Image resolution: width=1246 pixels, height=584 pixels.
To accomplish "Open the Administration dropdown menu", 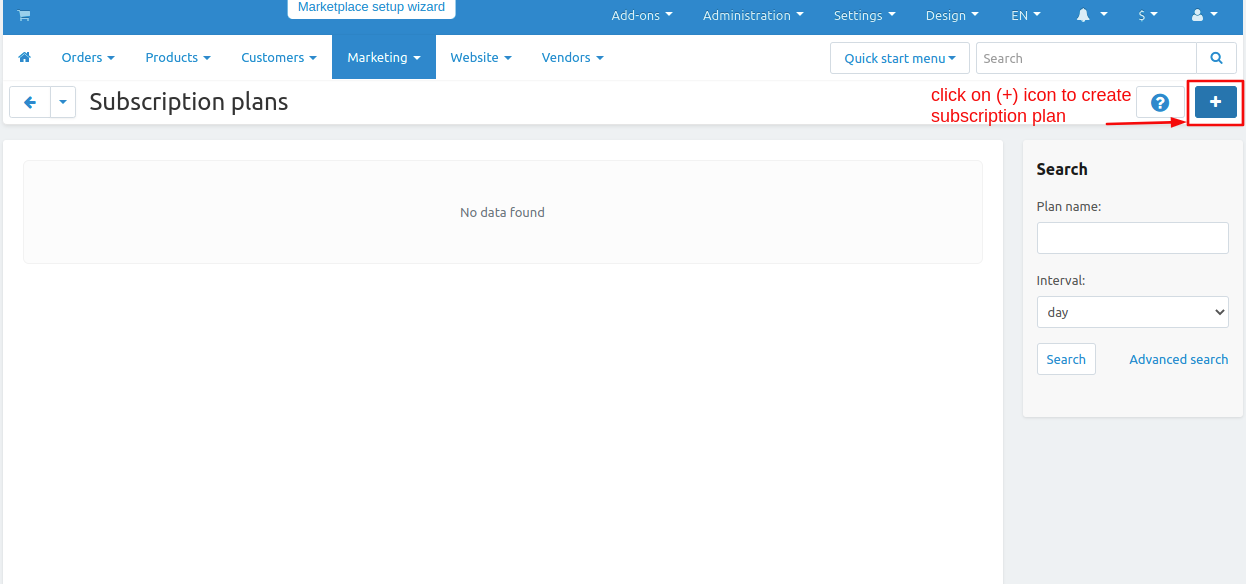I will click(753, 16).
